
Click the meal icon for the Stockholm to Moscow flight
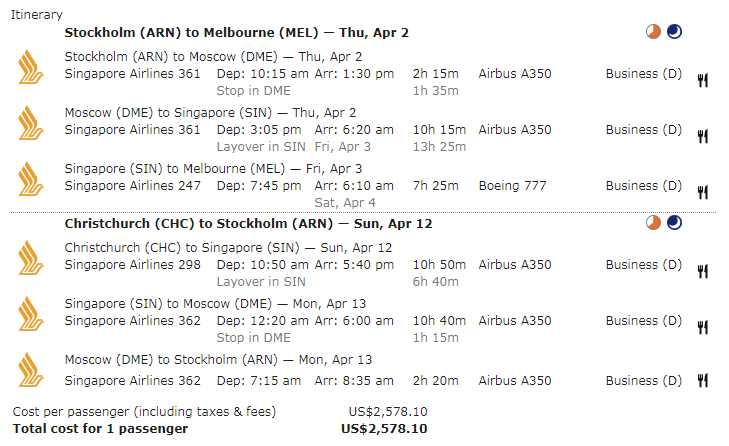pyautogui.click(x=702, y=80)
